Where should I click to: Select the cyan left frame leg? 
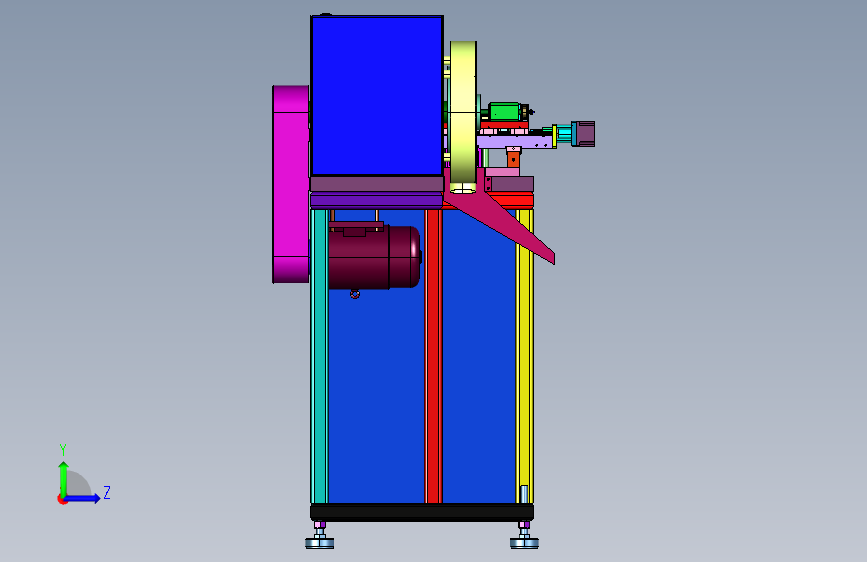pyautogui.click(x=319, y=356)
